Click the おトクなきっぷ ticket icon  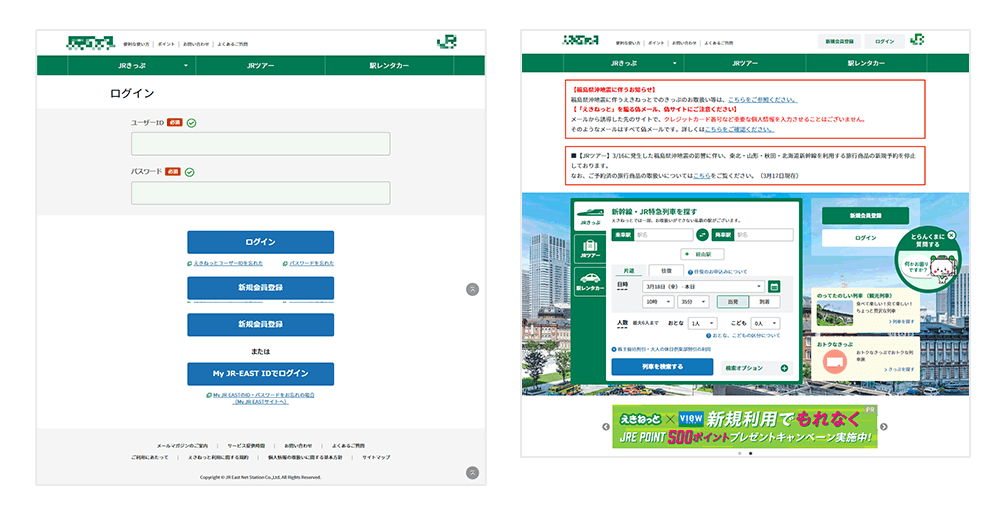[x=833, y=362]
